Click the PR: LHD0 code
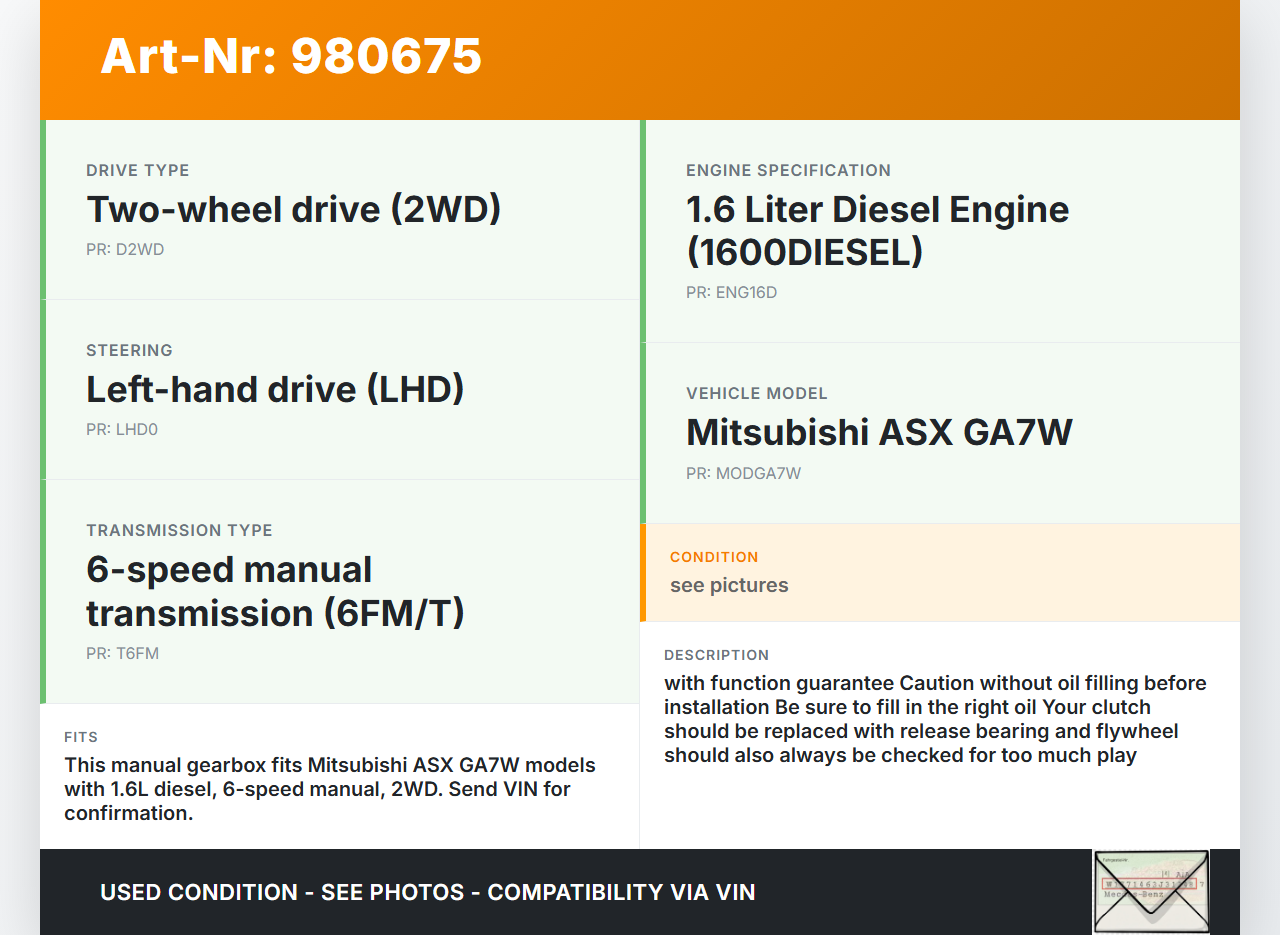The height and width of the screenshot is (935, 1280). [122, 430]
